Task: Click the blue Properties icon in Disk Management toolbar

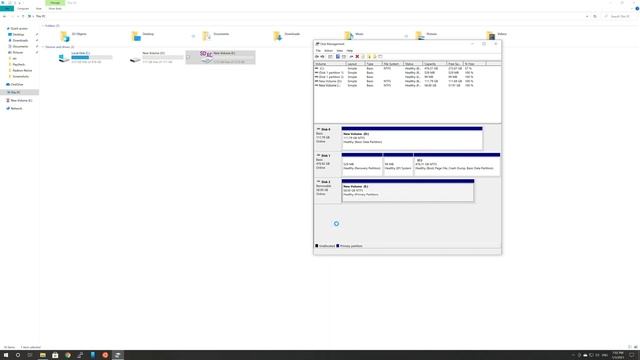Action: pos(338,57)
